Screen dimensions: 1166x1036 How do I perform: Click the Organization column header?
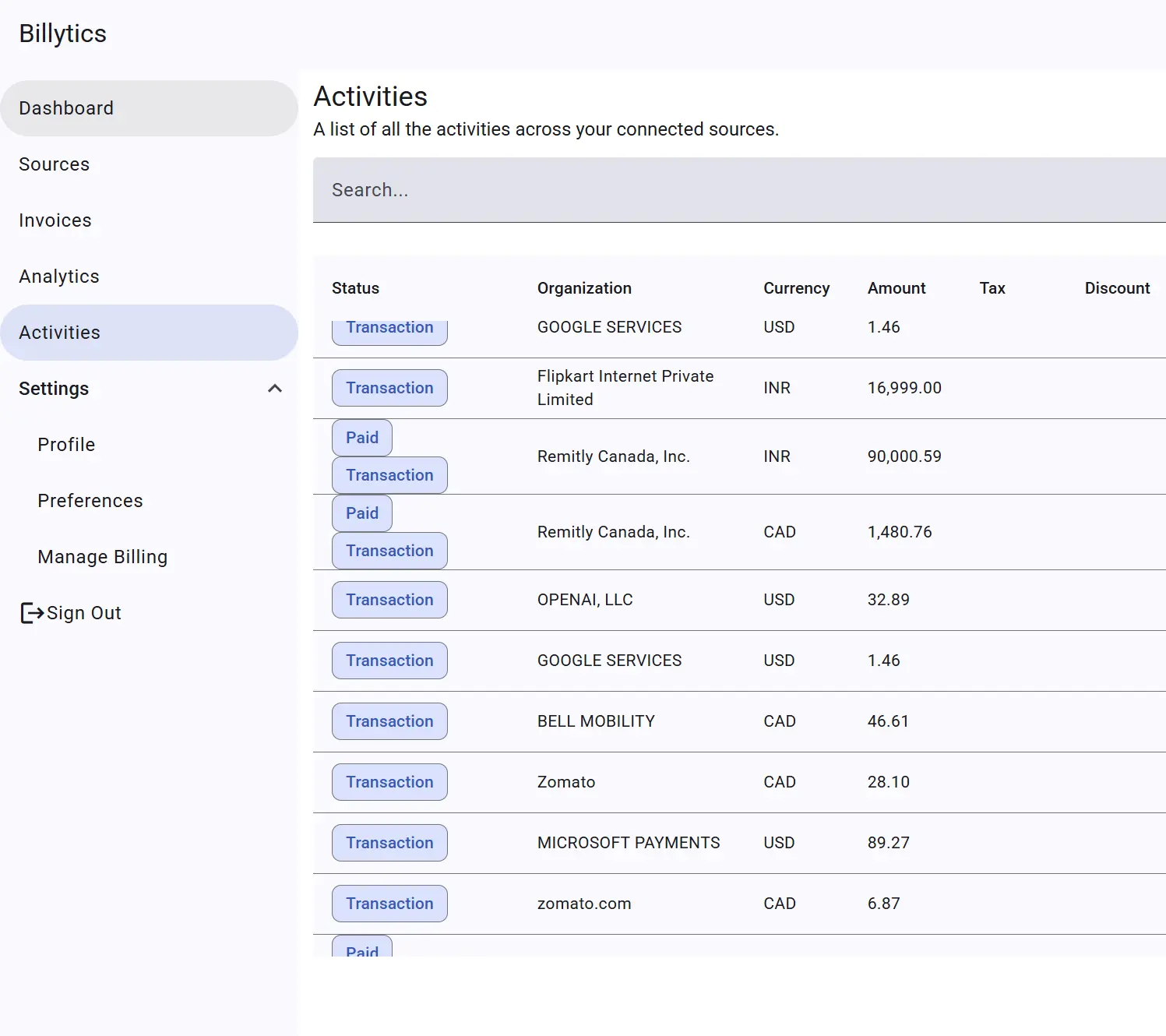584,288
